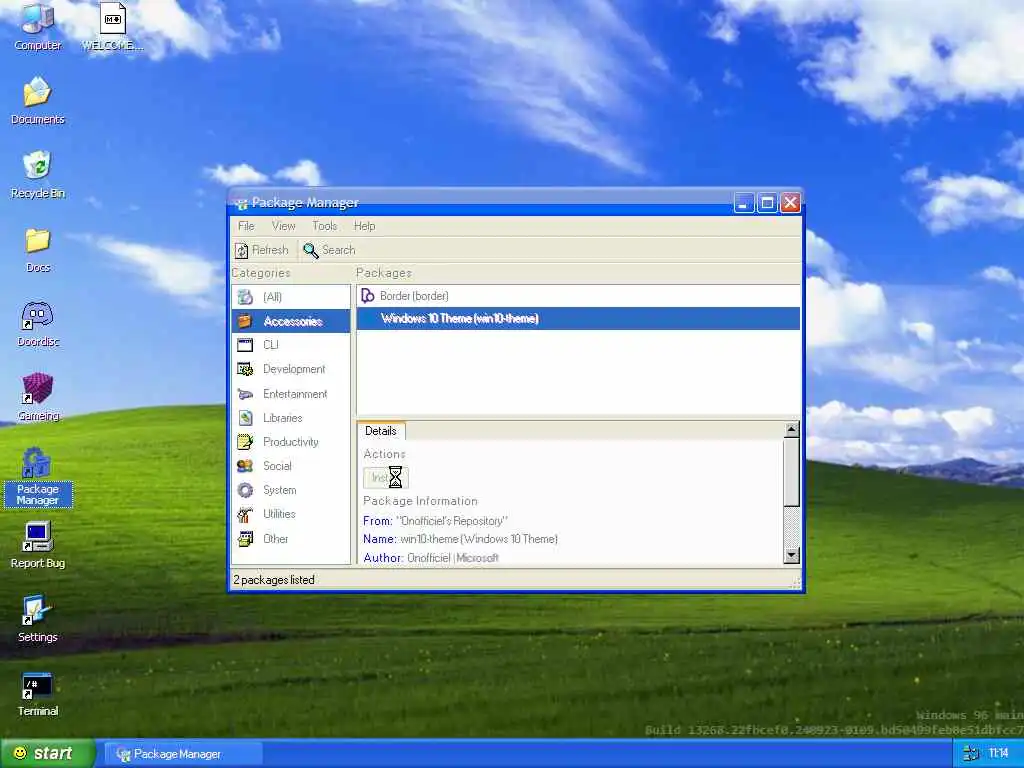
Task: Select the CLI category icon
Action: pos(245,345)
